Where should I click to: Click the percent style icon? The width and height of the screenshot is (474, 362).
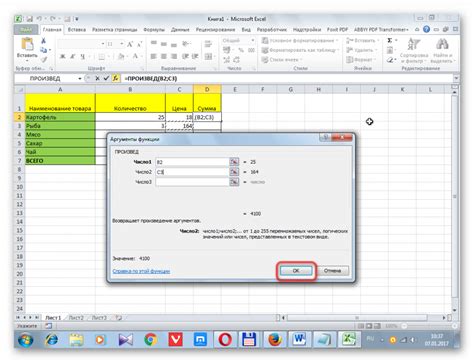coord(241,50)
